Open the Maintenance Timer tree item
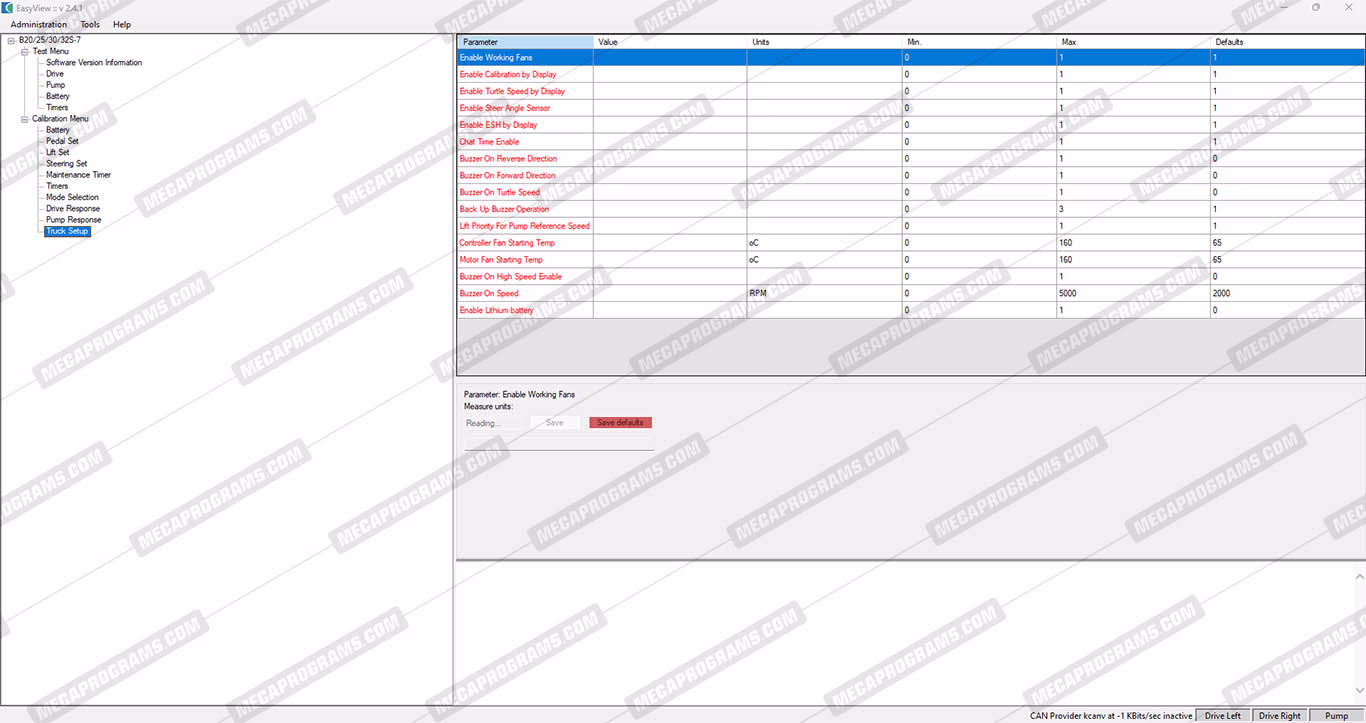This screenshot has height=723, width=1366. point(78,175)
